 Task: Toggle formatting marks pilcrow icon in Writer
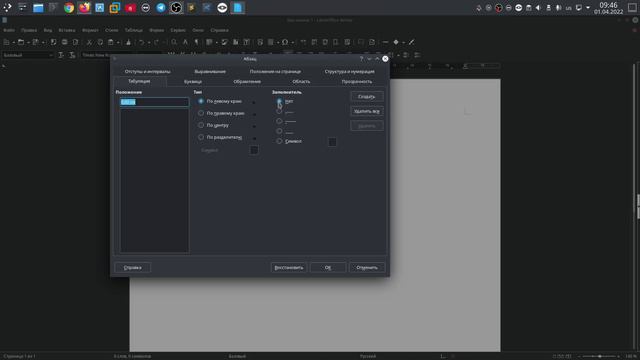[x=196, y=42]
